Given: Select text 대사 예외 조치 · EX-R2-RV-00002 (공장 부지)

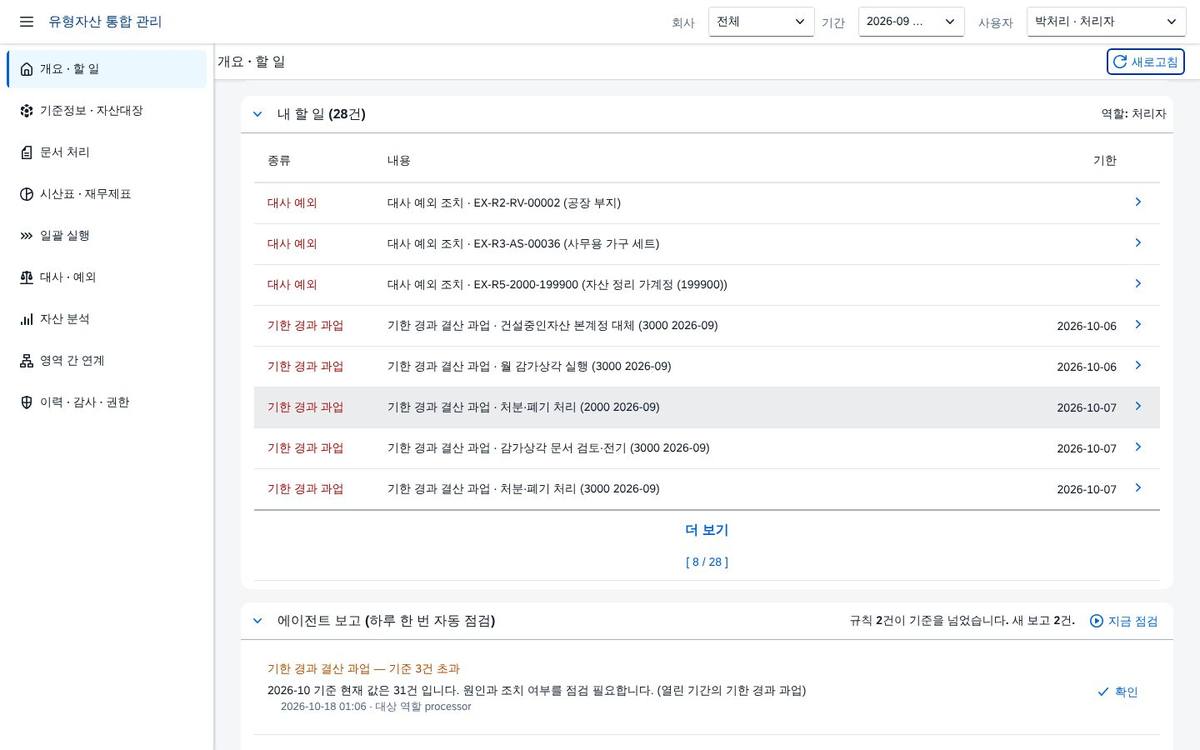Looking at the screenshot, I should point(504,203).
